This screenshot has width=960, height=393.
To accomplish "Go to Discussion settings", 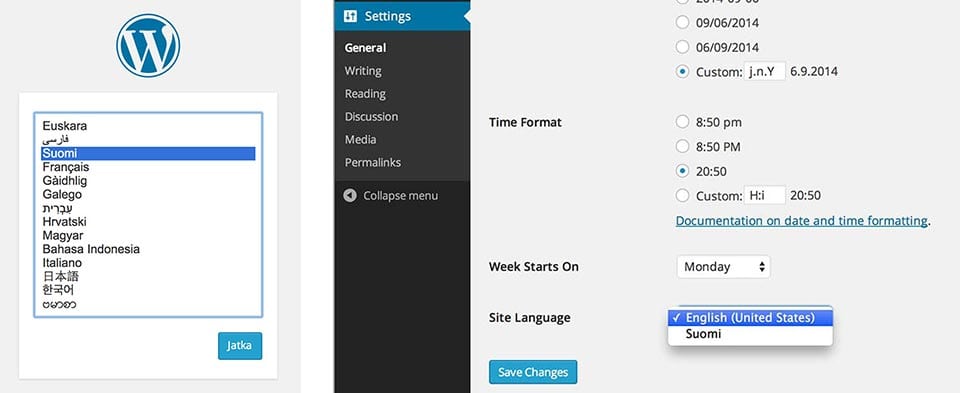I will (371, 117).
